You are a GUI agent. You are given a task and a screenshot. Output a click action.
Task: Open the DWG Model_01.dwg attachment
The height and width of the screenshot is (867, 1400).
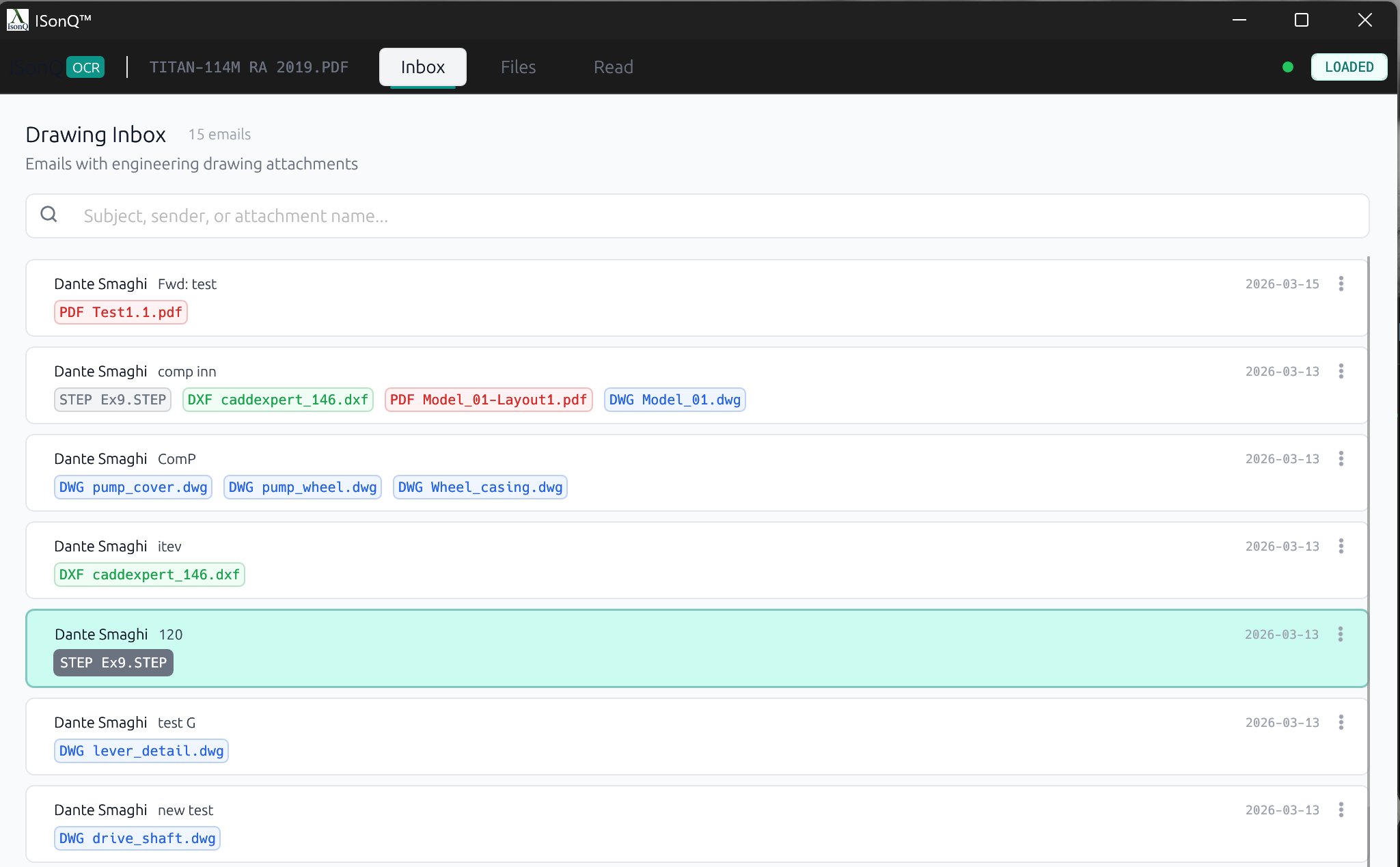pyautogui.click(x=674, y=400)
